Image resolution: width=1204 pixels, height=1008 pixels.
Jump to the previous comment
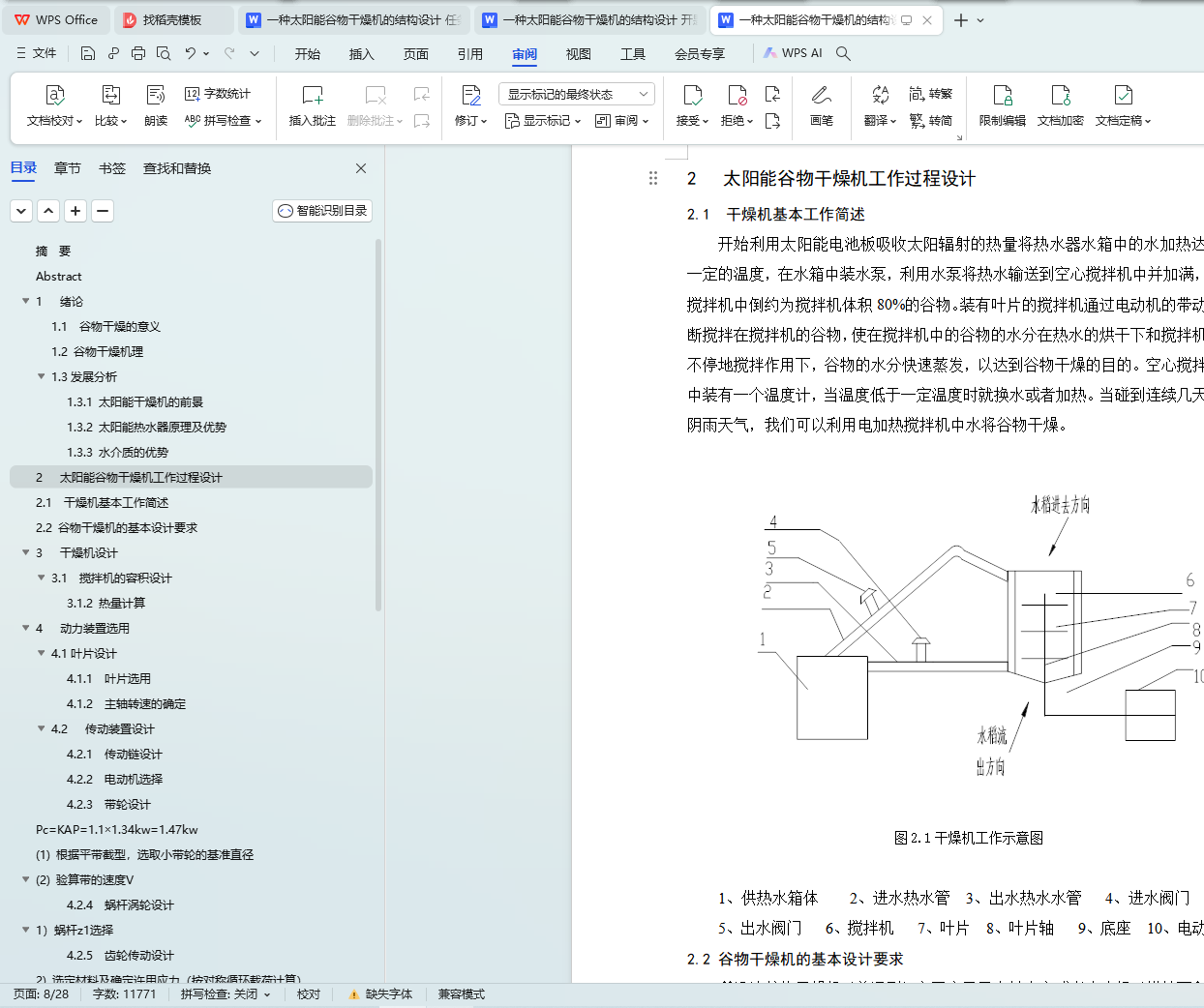(422, 94)
